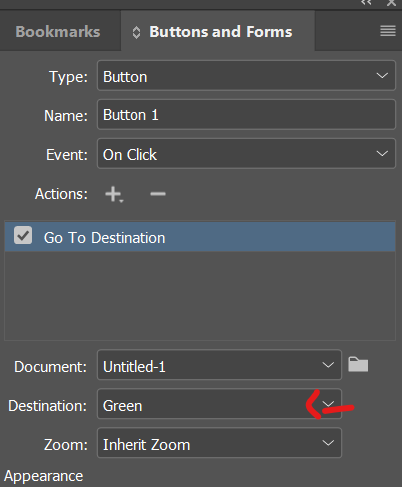Remove the selected action with the minus icon
Screen dimensions: 402x487
158,194
